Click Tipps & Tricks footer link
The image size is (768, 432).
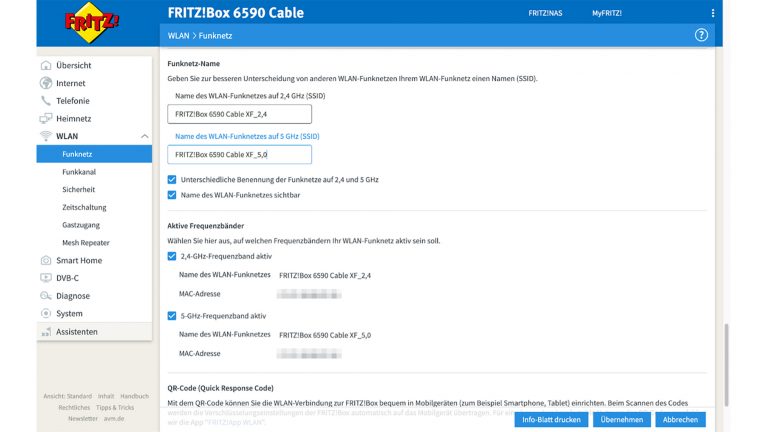point(115,408)
